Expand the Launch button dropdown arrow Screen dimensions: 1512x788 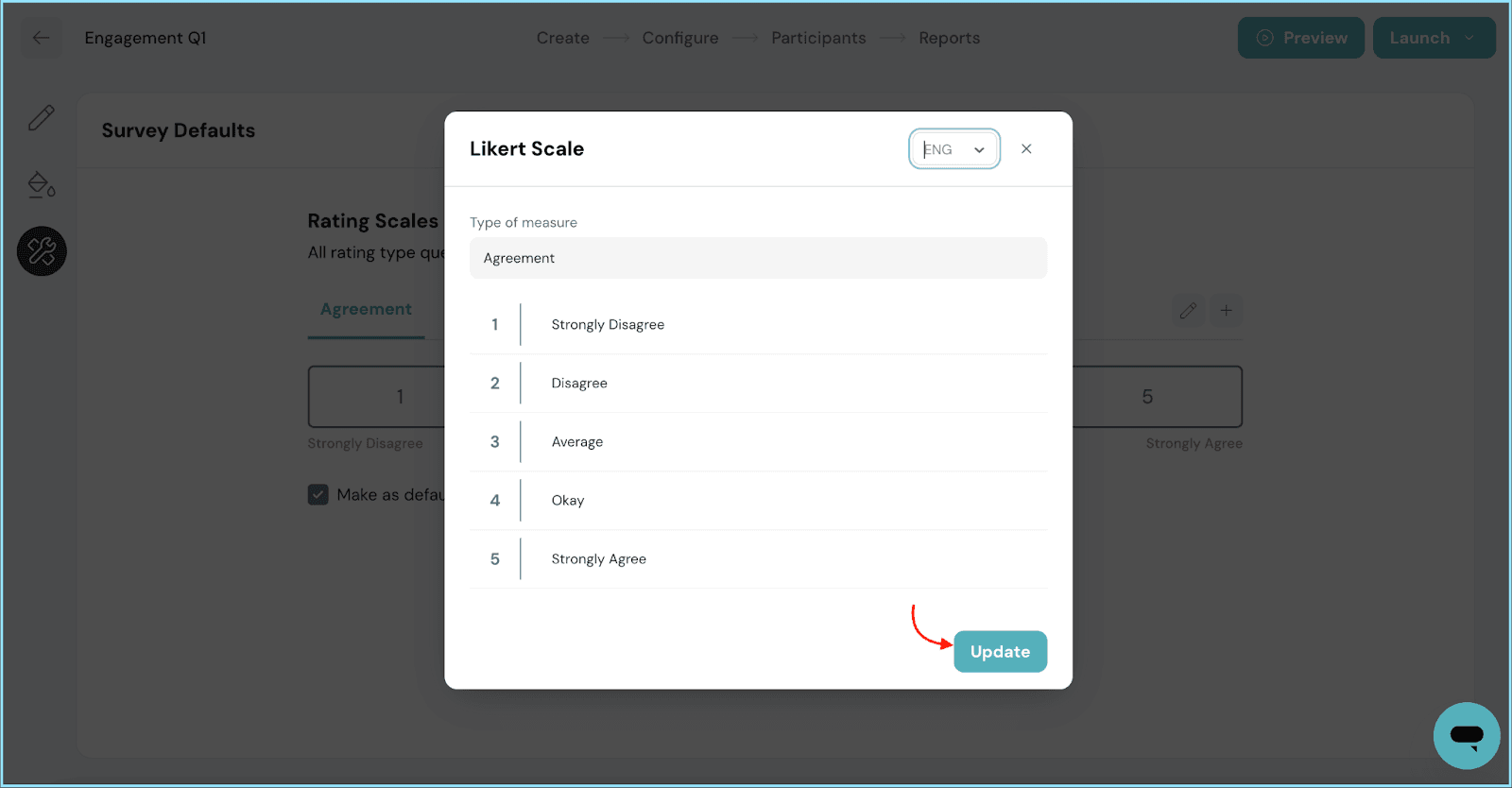(x=1469, y=39)
